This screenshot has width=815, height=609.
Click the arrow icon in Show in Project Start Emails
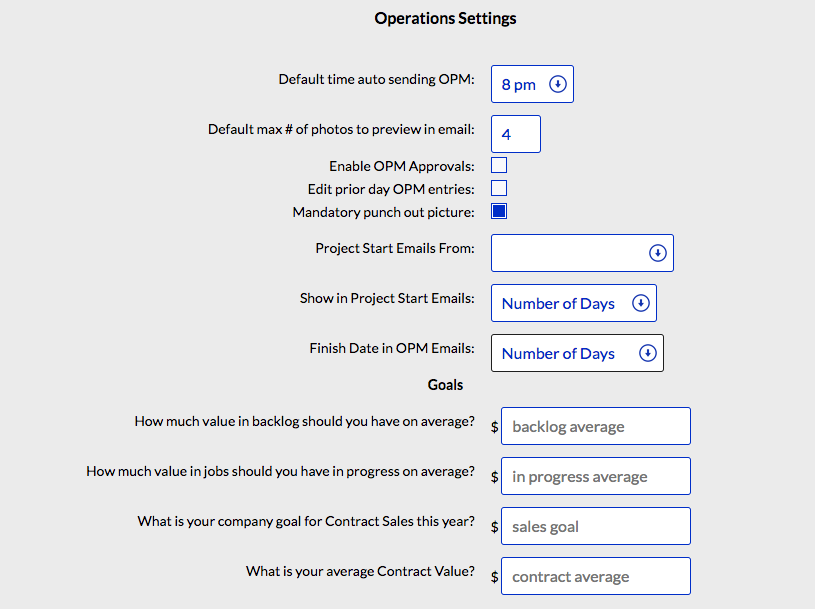[640, 303]
